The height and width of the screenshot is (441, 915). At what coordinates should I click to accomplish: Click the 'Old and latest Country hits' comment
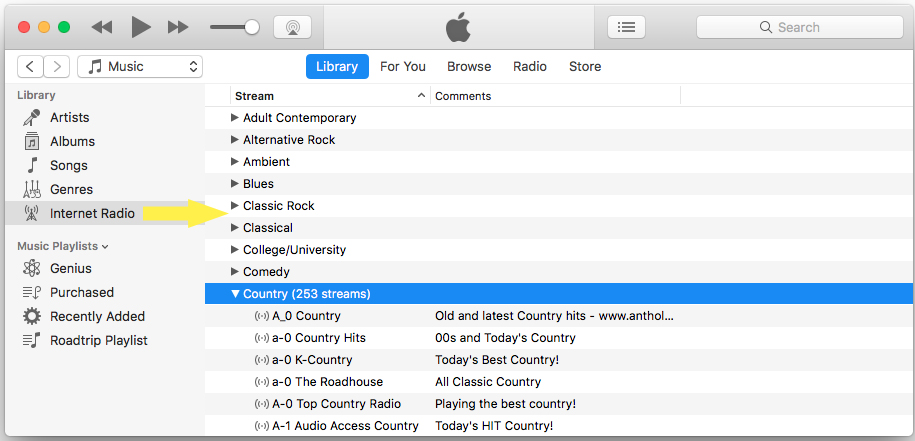pos(554,316)
